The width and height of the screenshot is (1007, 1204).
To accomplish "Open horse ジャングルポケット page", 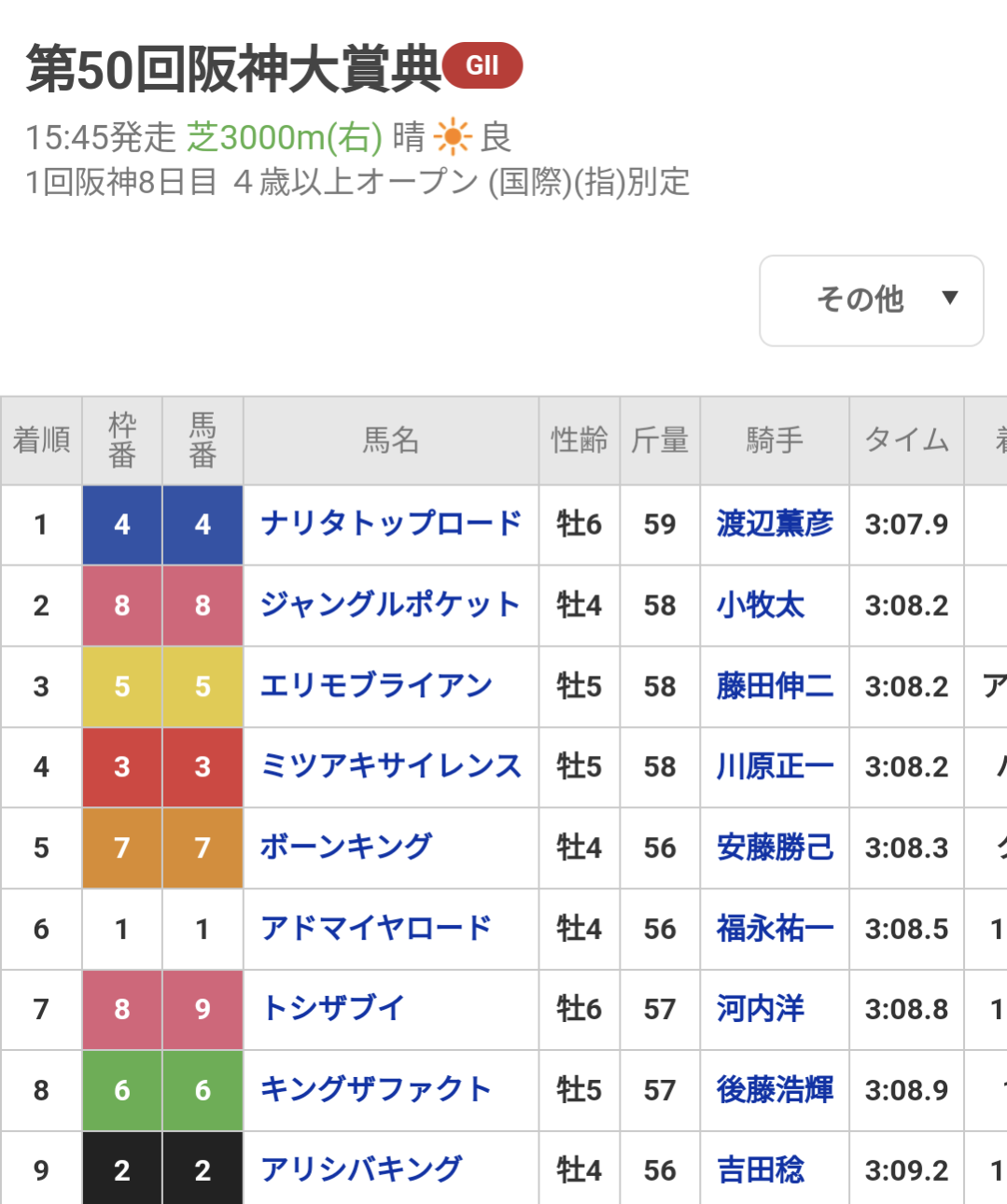I will tap(389, 605).
